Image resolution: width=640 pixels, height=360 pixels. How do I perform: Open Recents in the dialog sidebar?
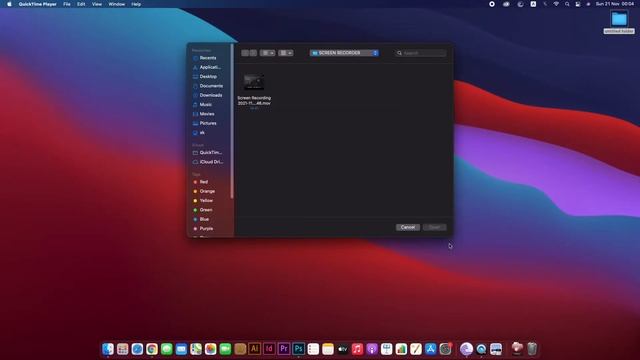pos(208,58)
